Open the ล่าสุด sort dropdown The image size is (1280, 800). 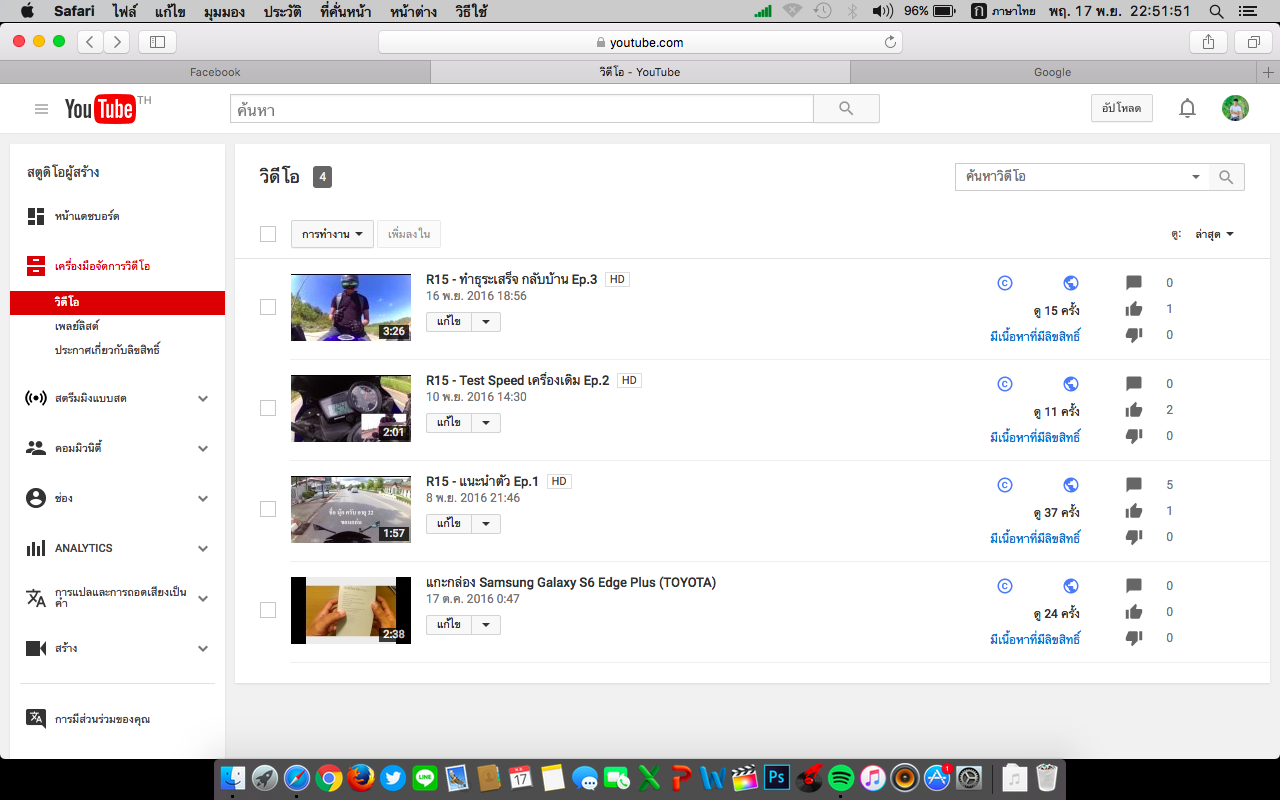tap(1214, 234)
